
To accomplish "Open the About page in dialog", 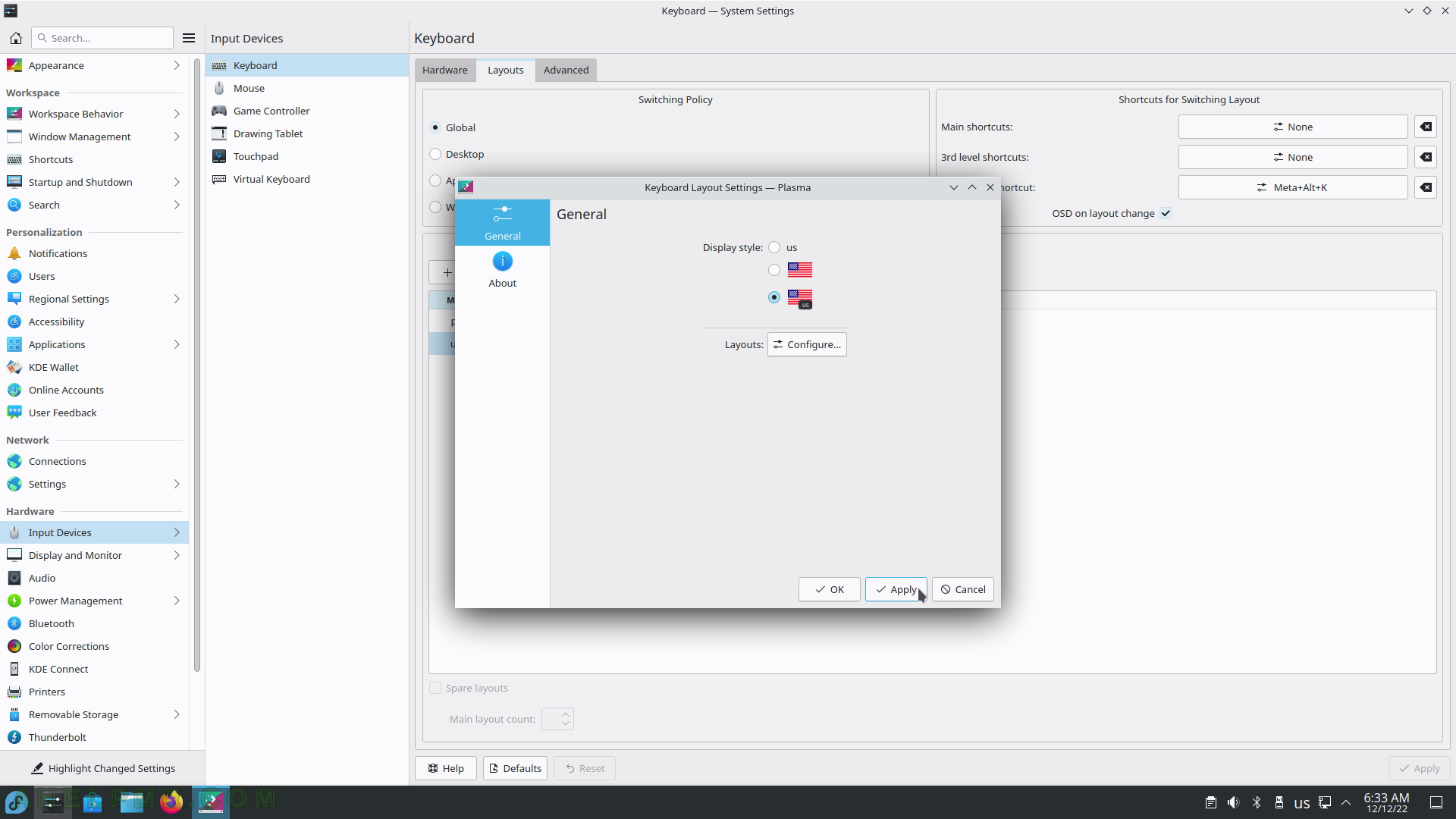I will [x=502, y=269].
